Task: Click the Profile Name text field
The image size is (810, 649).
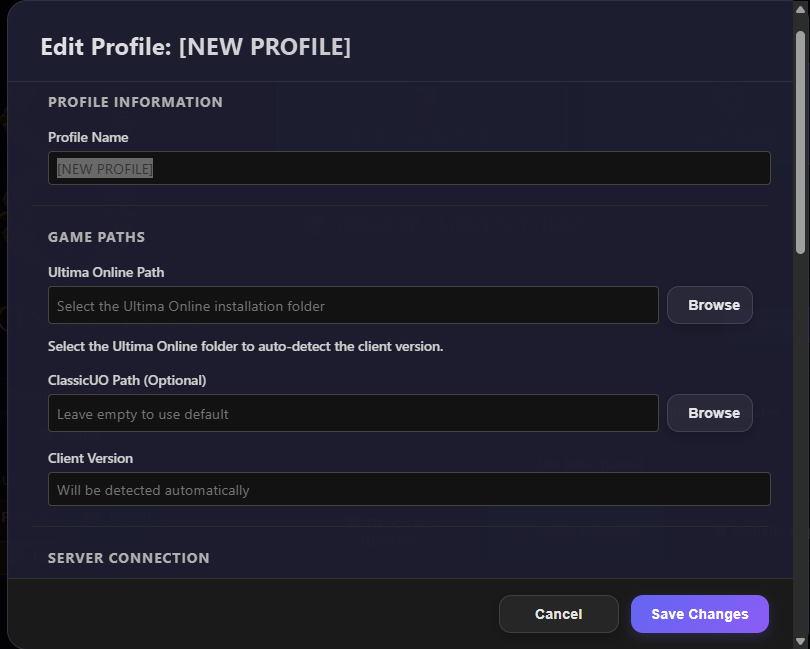Action: (x=409, y=168)
